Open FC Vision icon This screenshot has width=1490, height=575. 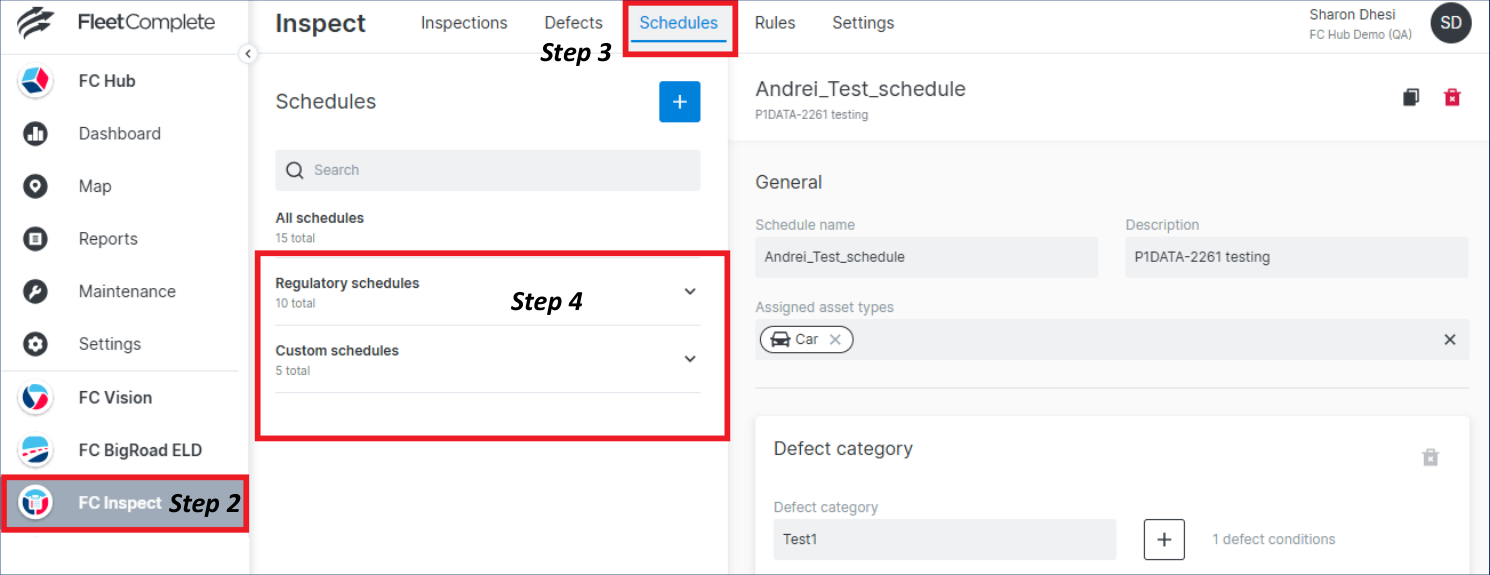pyautogui.click(x=36, y=398)
